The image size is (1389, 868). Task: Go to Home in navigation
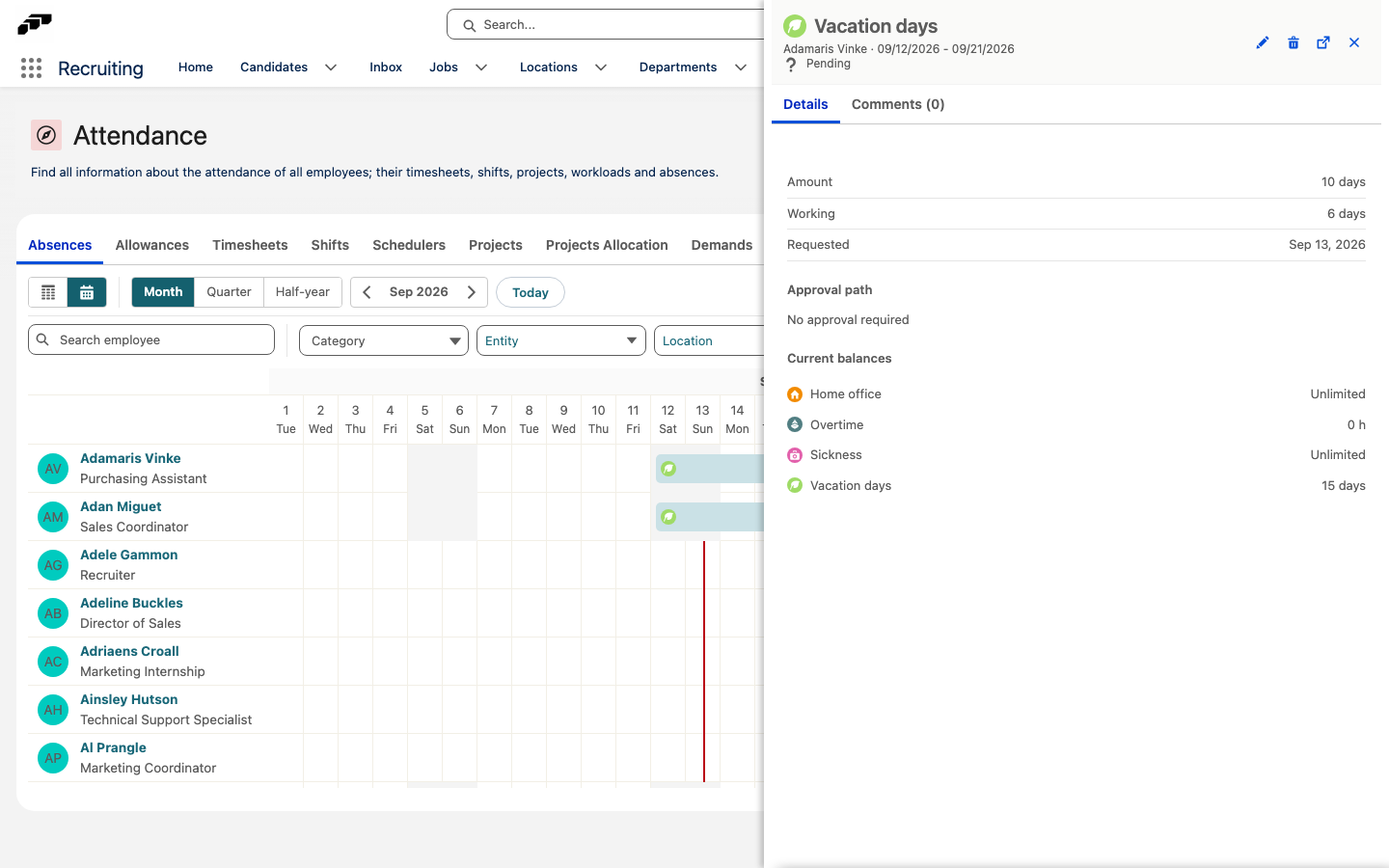pyautogui.click(x=196, y=68)
